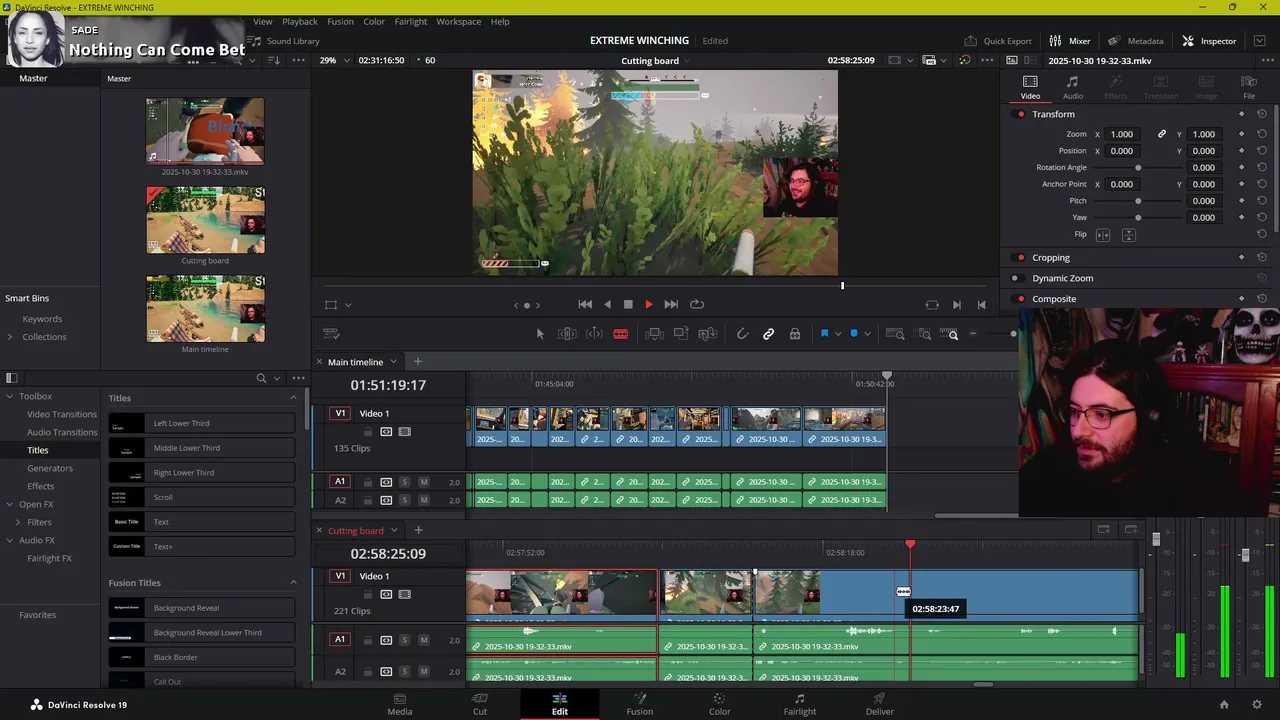
Task: Collapse the Fusion Titles section
Action: 293,583
